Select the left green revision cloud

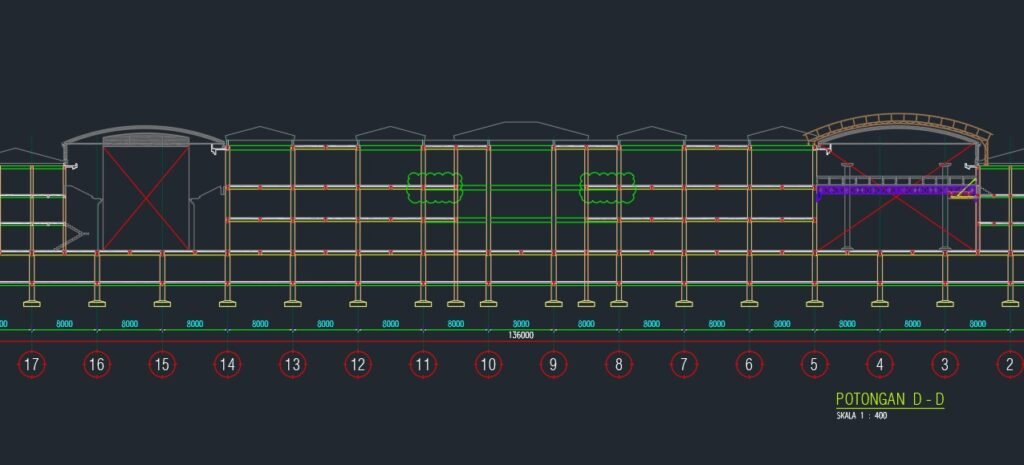point(434,187)
